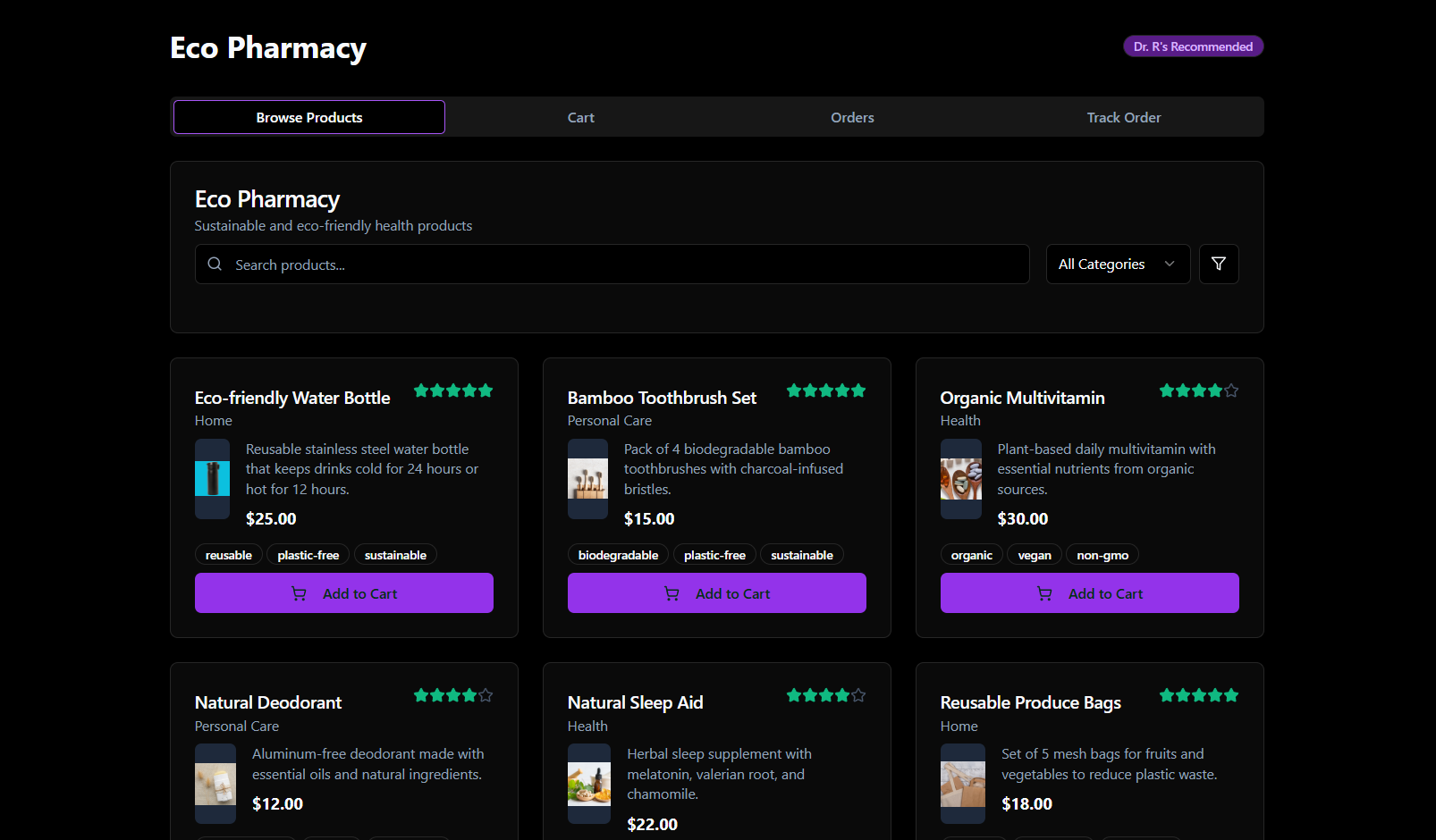1436x840 pixels.
Task: Focus the Search products input field
Action: 612,265
